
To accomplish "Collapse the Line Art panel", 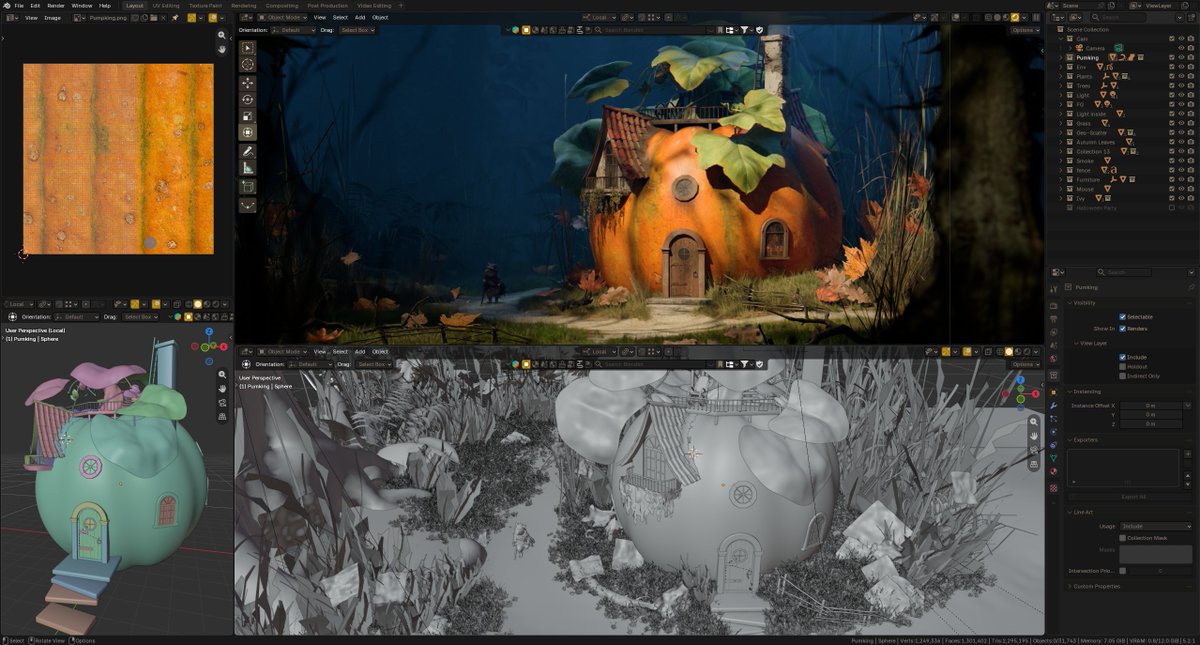I will click(1068, 512).
